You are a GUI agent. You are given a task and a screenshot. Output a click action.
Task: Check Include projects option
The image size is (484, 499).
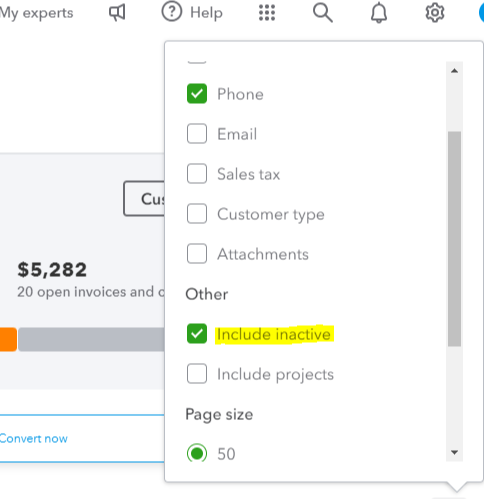coord(197,374)
